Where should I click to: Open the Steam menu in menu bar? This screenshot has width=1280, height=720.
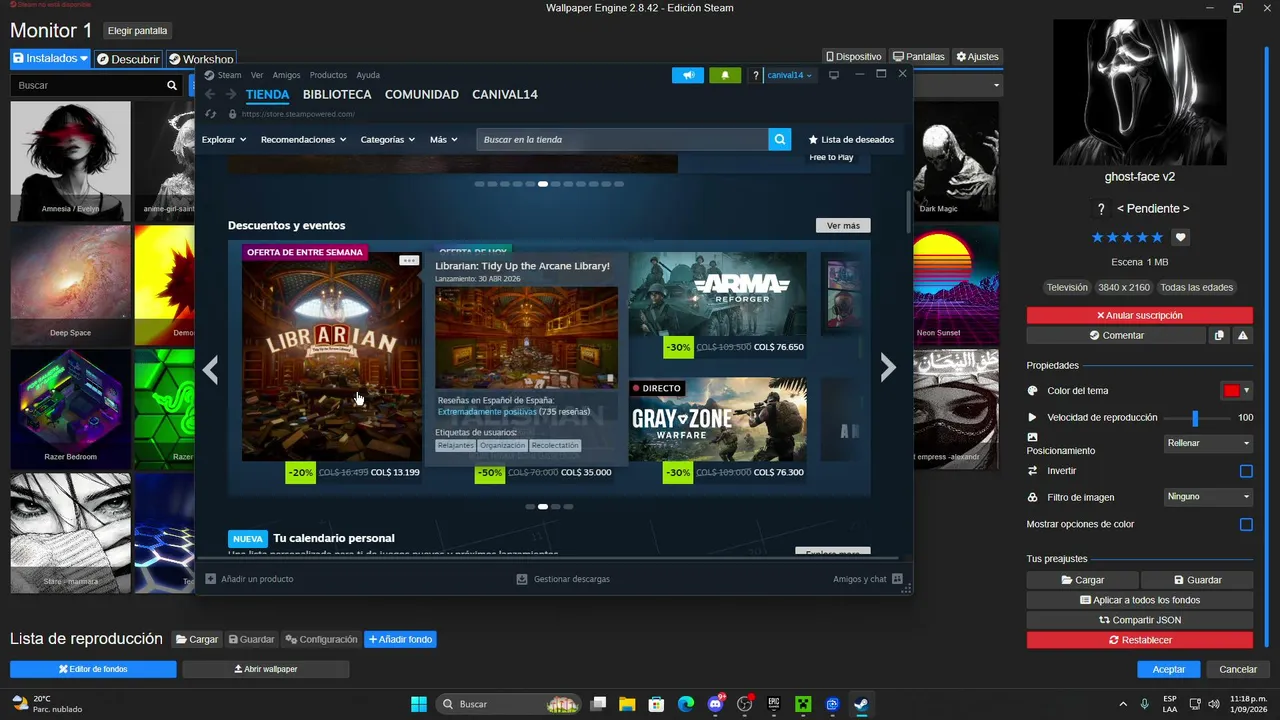click(230, 75)
